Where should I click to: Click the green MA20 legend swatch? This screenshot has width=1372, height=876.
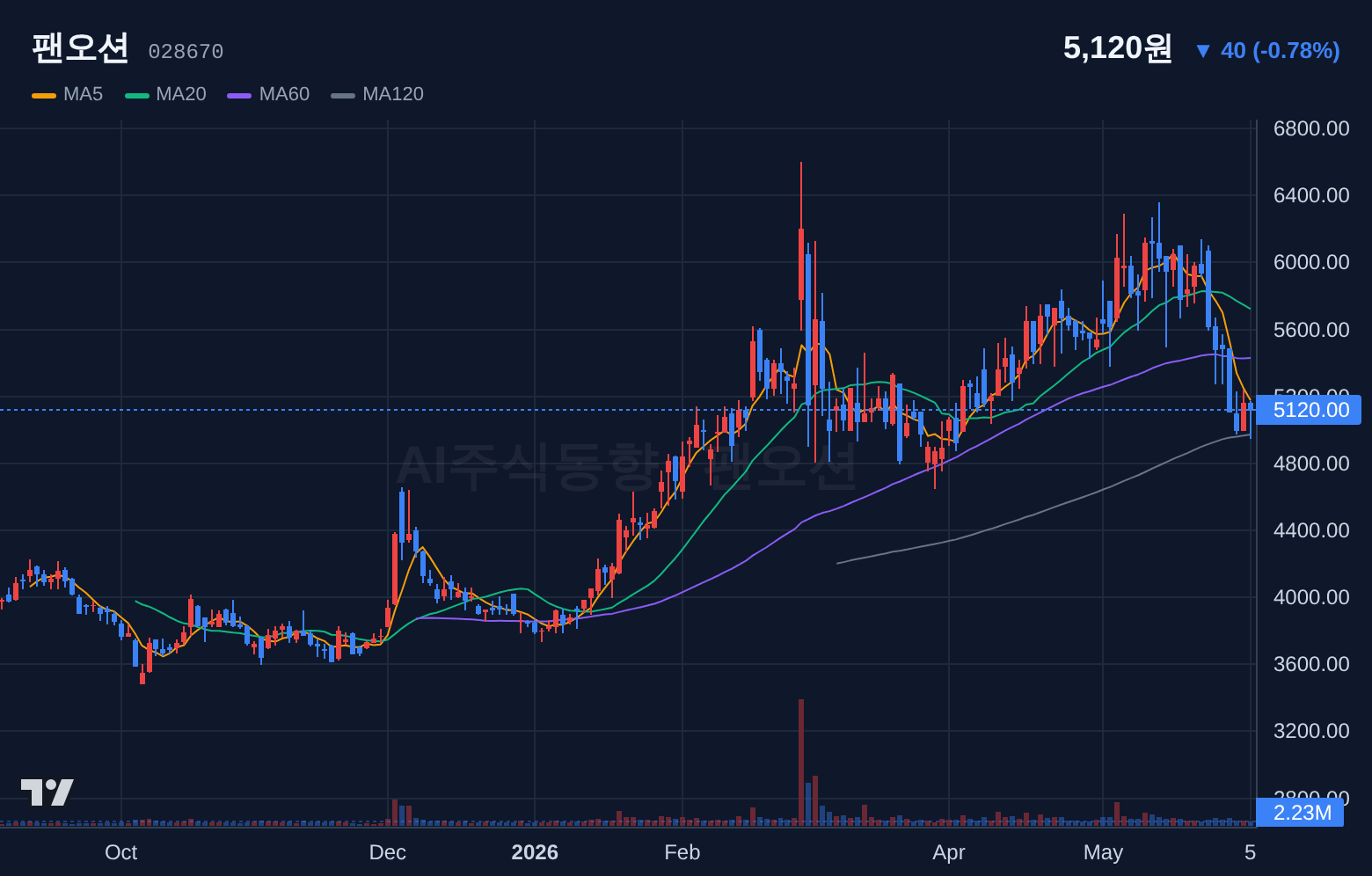(137, 95)
